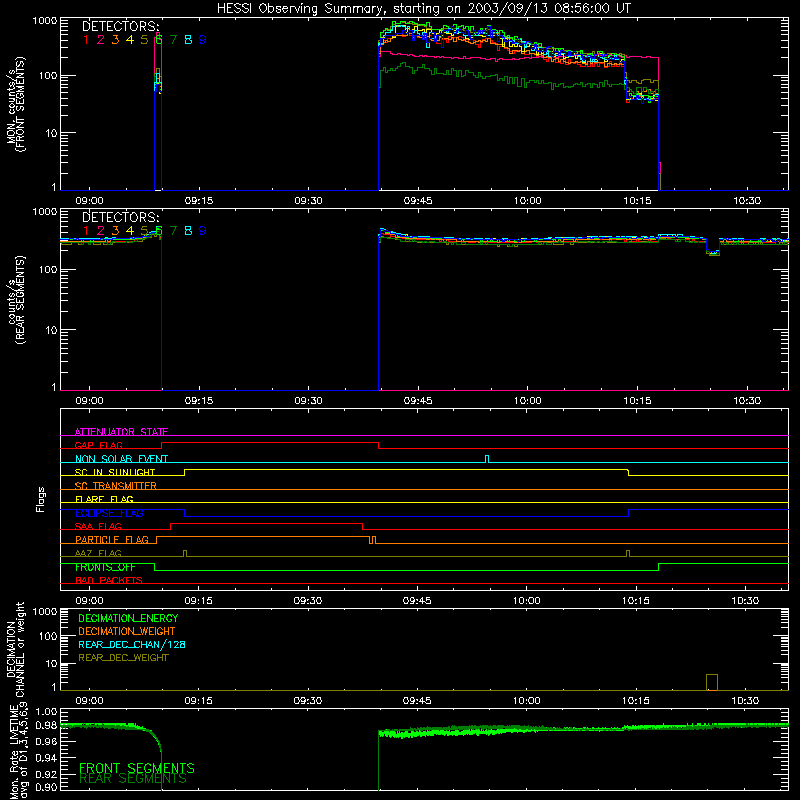Click 09:45 tick label under front segments panel
The image size is (800, 800).
(x=418, y=201)
